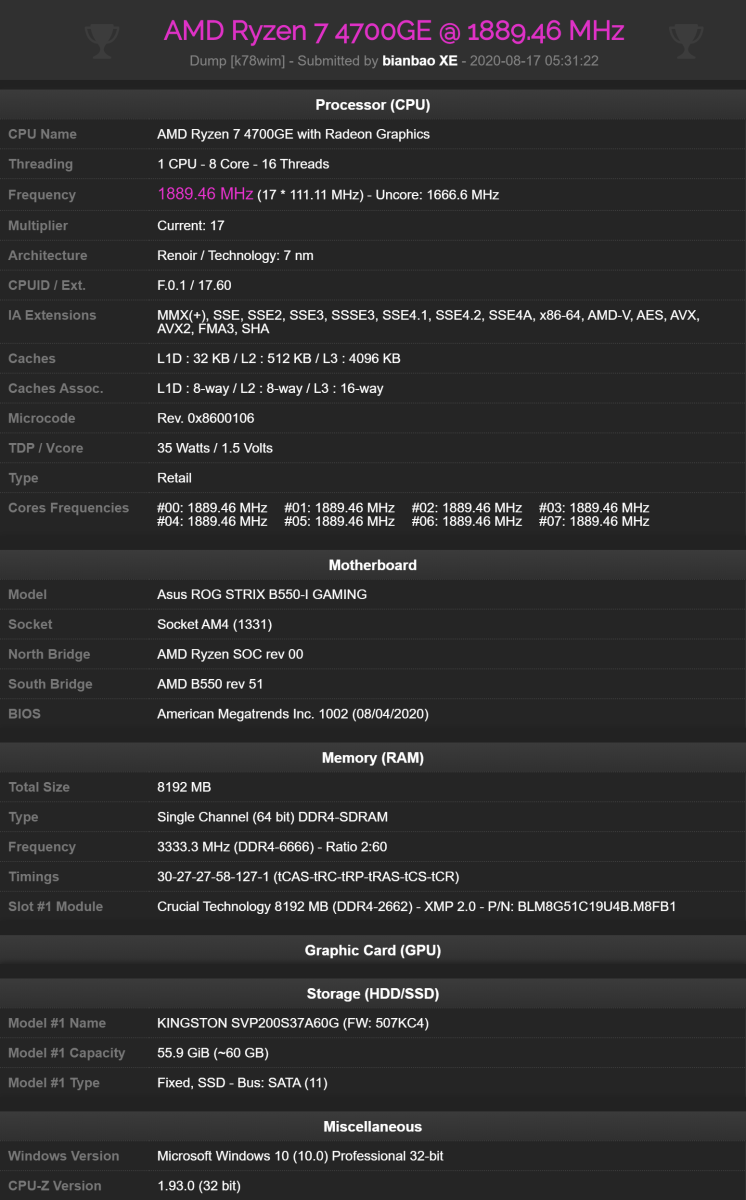Click microcode 'Rev. 0x8600106'
Viewport: 746px width, 1200px height.
[x=206, y=419]
